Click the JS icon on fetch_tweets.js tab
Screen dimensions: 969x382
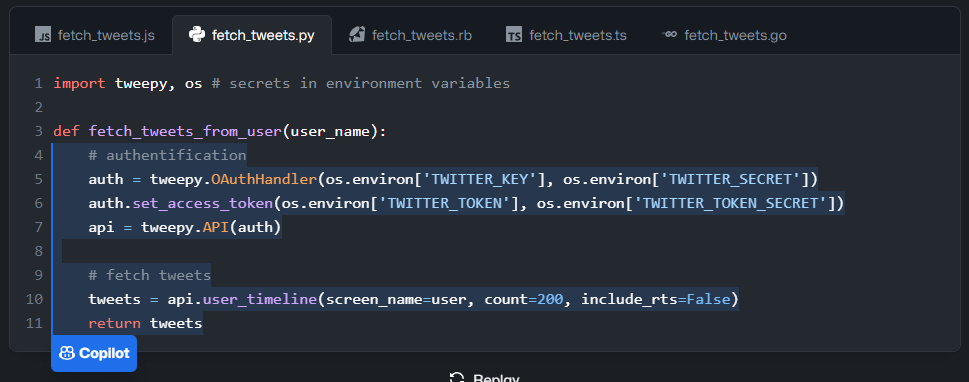43,35
